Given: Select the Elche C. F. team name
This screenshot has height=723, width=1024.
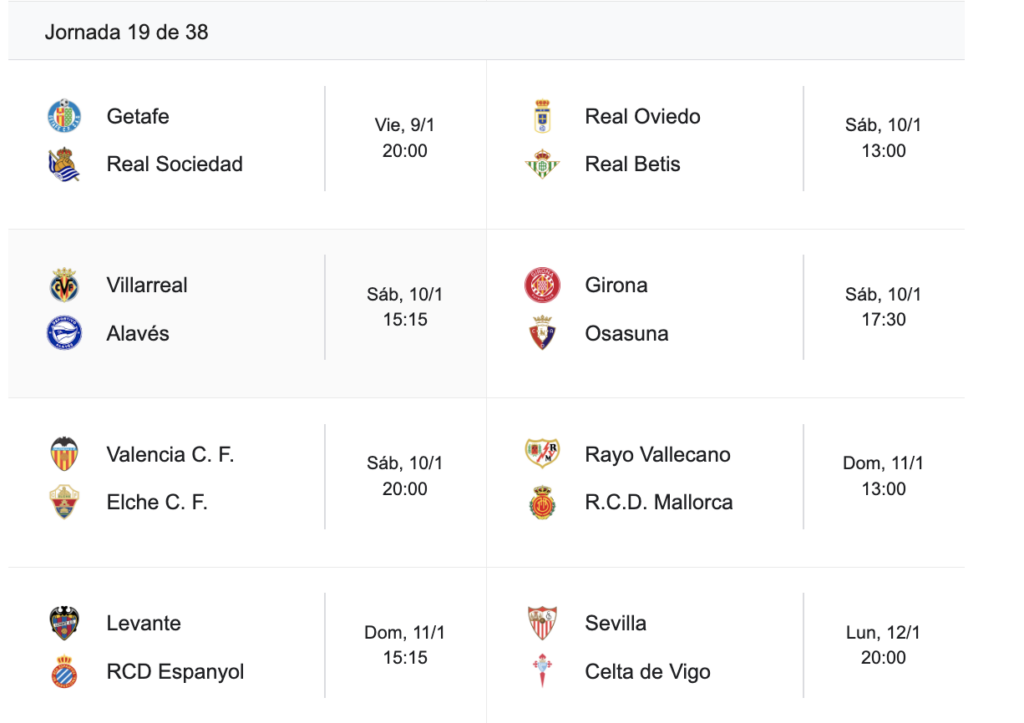Looking at the screenshot, I should pyautogui.click(x=157, y=502).
